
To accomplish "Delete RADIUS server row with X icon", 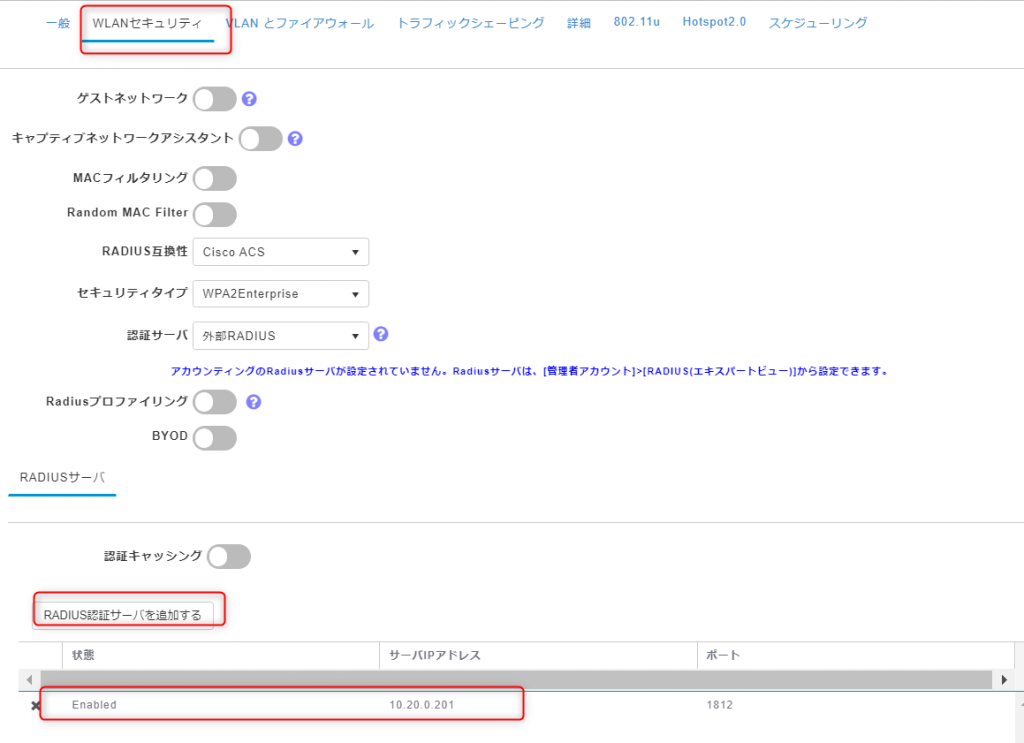I will tap(36, 706).
